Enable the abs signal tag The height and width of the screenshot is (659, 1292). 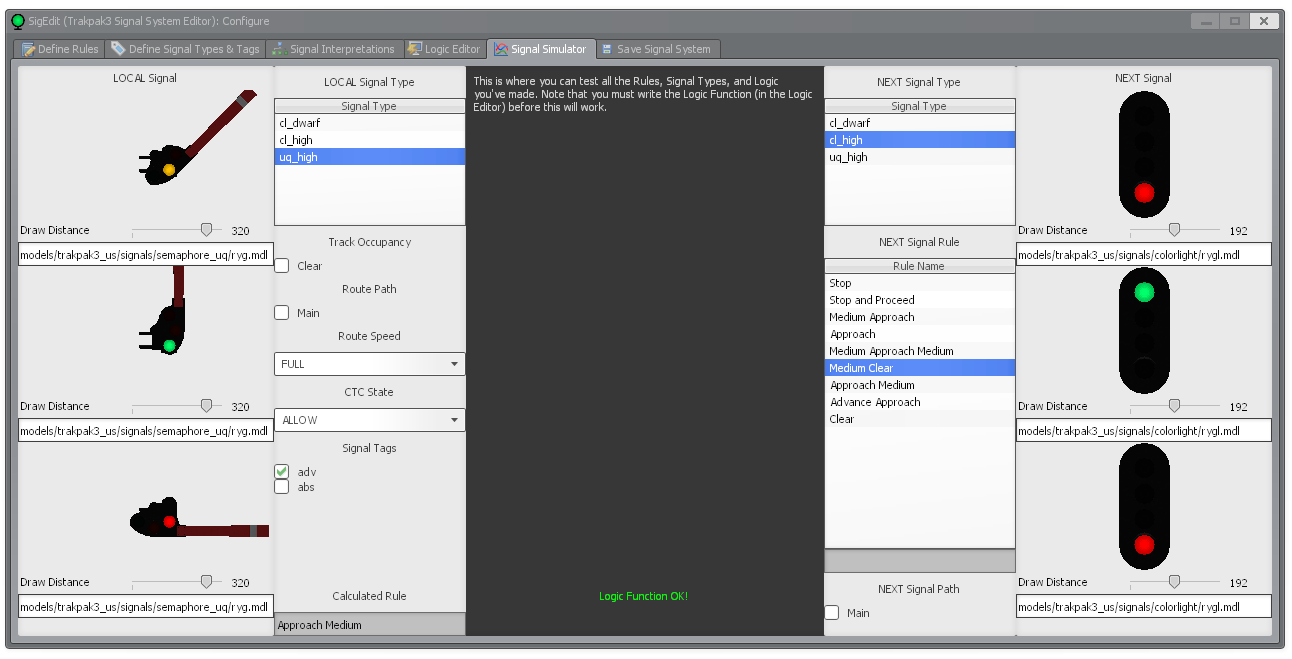tap(282, 487)
